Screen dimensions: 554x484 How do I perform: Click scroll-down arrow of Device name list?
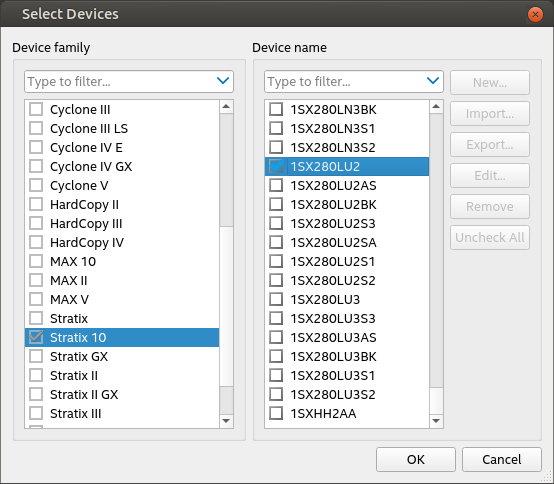point(436,421)
